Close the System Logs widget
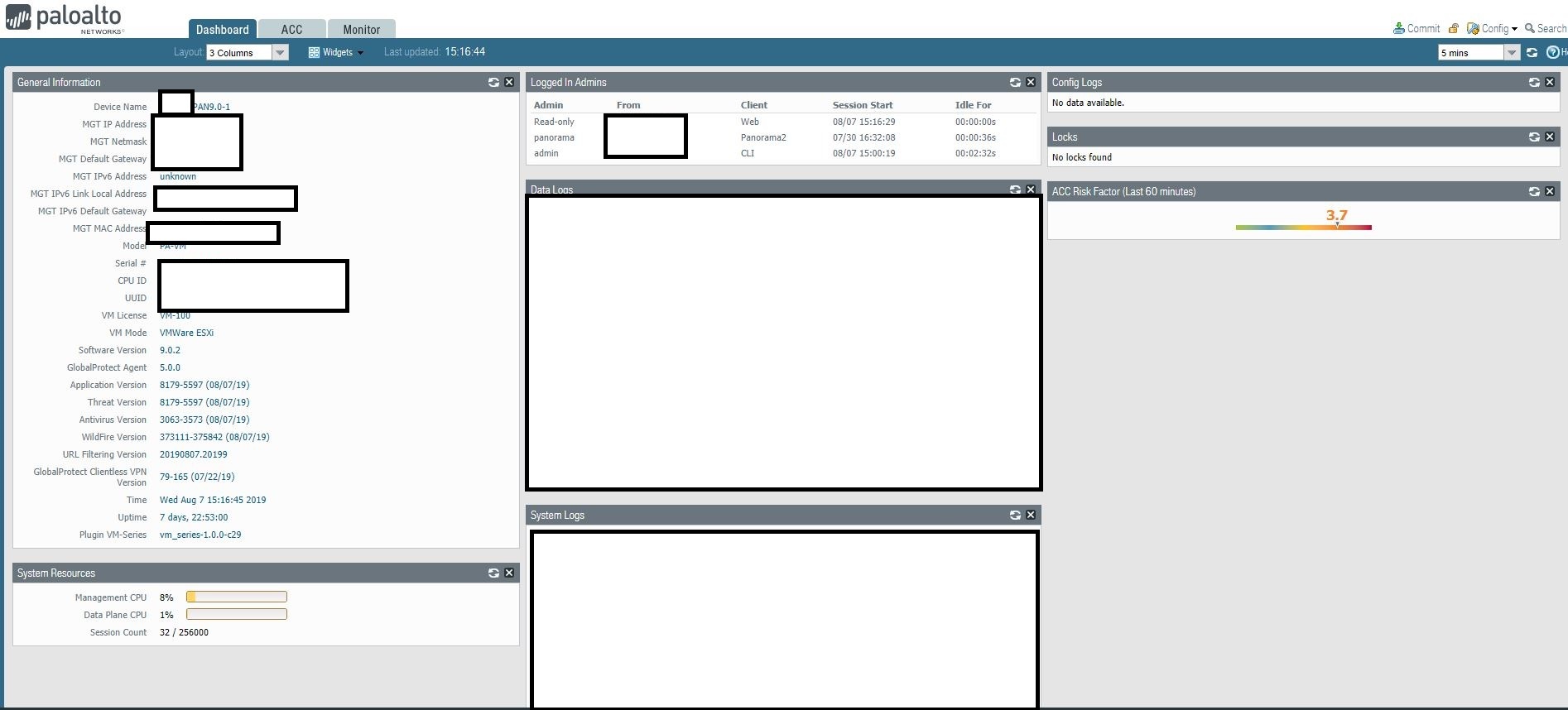Image resolution: width=1568 pixels, height=710 pixels. 1031,516
